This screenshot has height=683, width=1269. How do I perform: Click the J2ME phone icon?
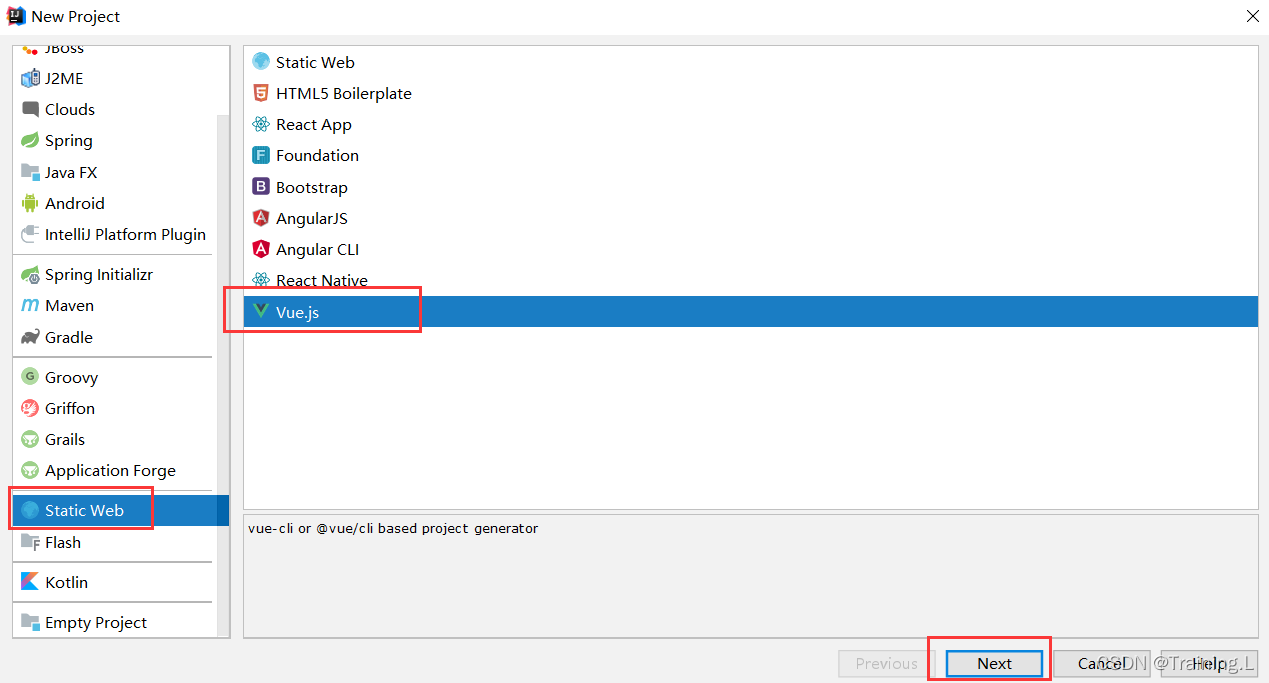[30, 78]
